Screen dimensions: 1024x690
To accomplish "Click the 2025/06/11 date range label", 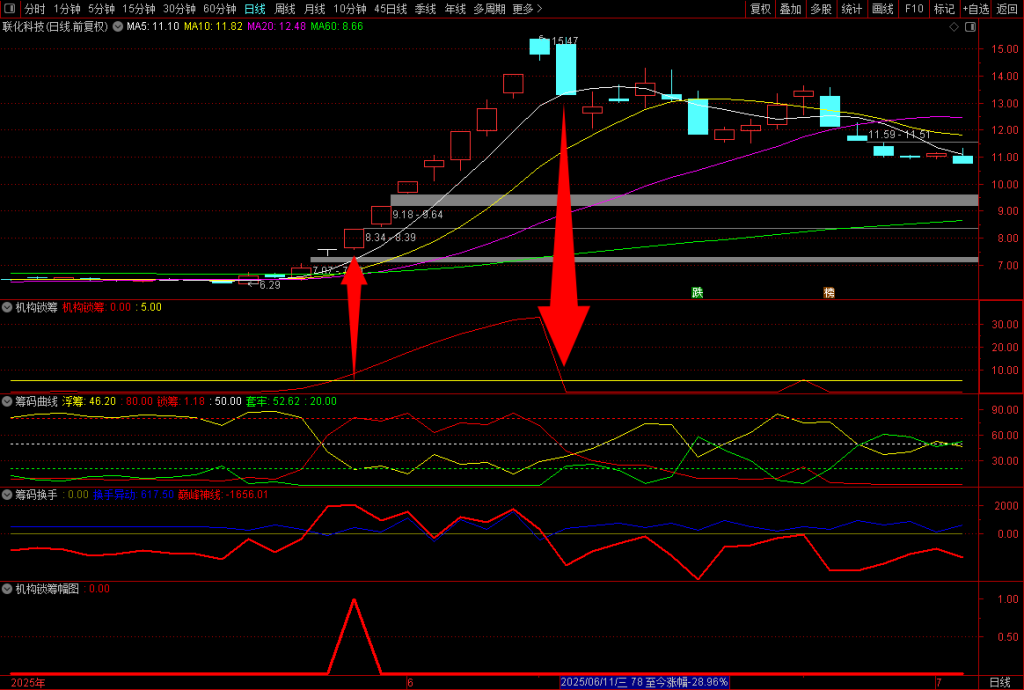I will point(644,682).
